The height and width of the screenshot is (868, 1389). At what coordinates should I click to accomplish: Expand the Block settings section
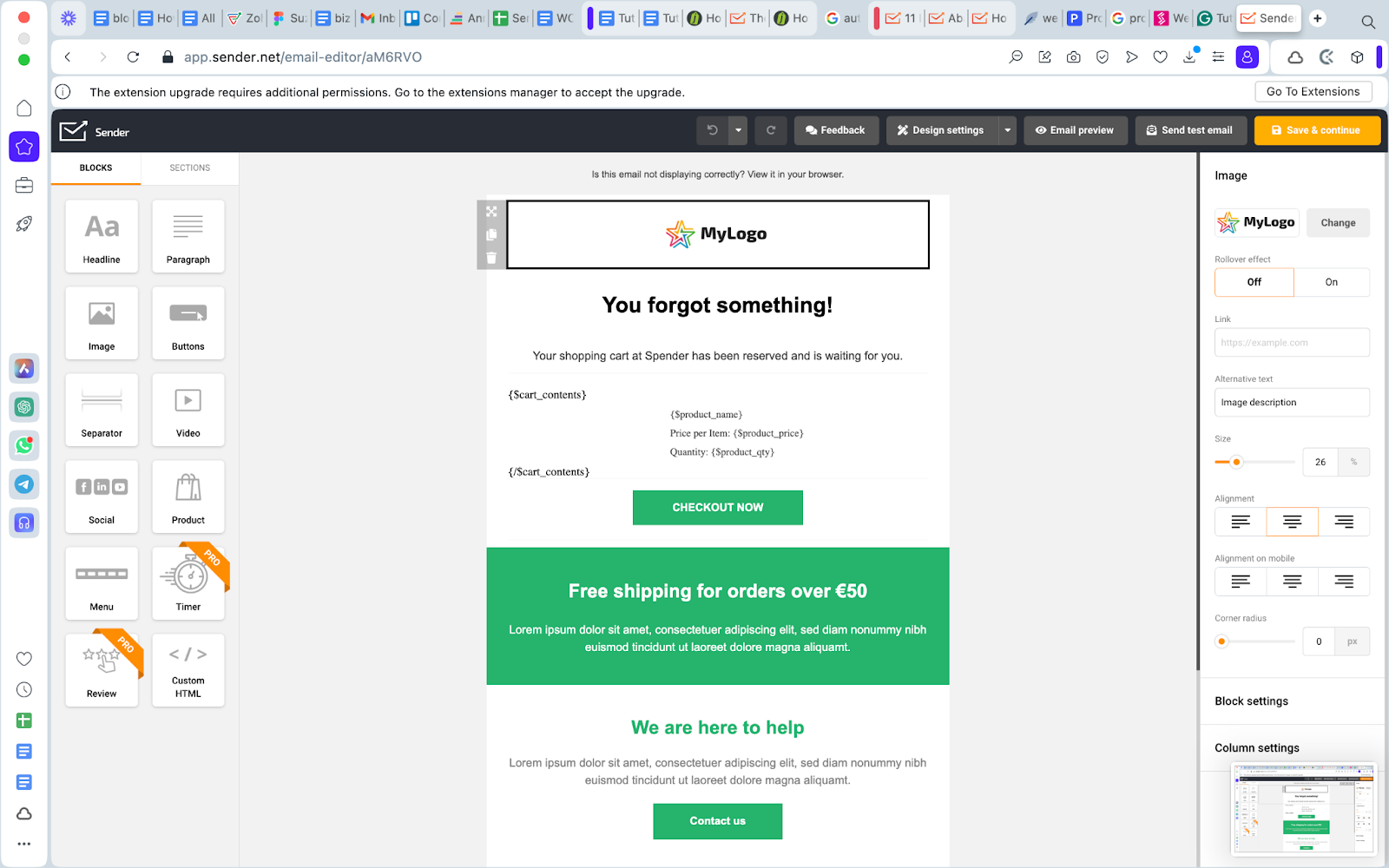(x=1251, y=701)
